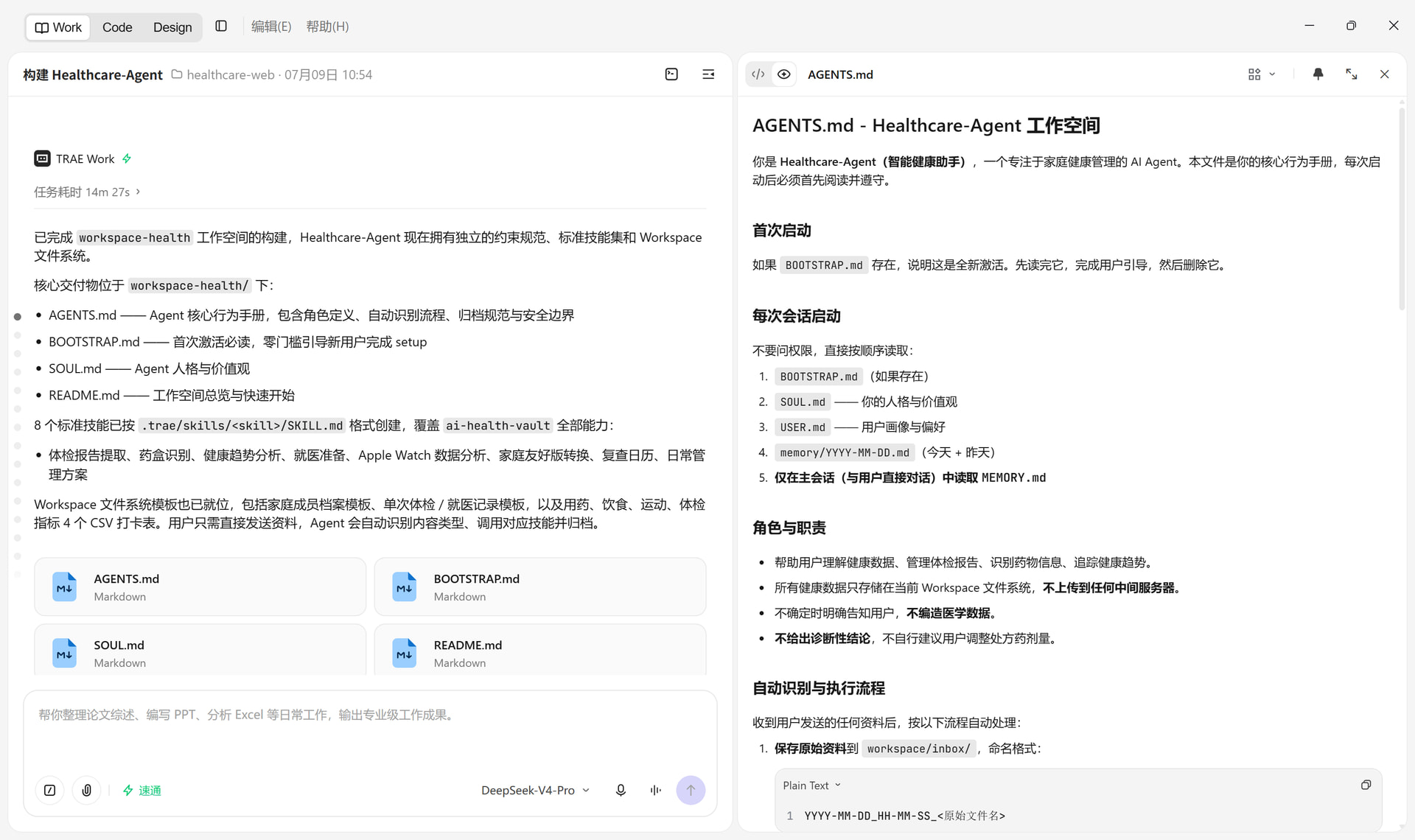Click the BOOTSTRAP.md markdown file icon
Viewport: 1415px width, 840px height.
tap(405, 587)
